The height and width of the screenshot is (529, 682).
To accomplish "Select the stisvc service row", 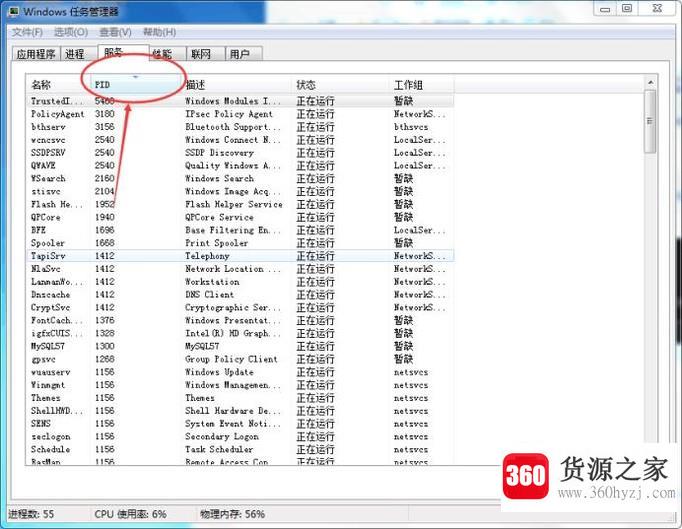I will coord(240,191).
